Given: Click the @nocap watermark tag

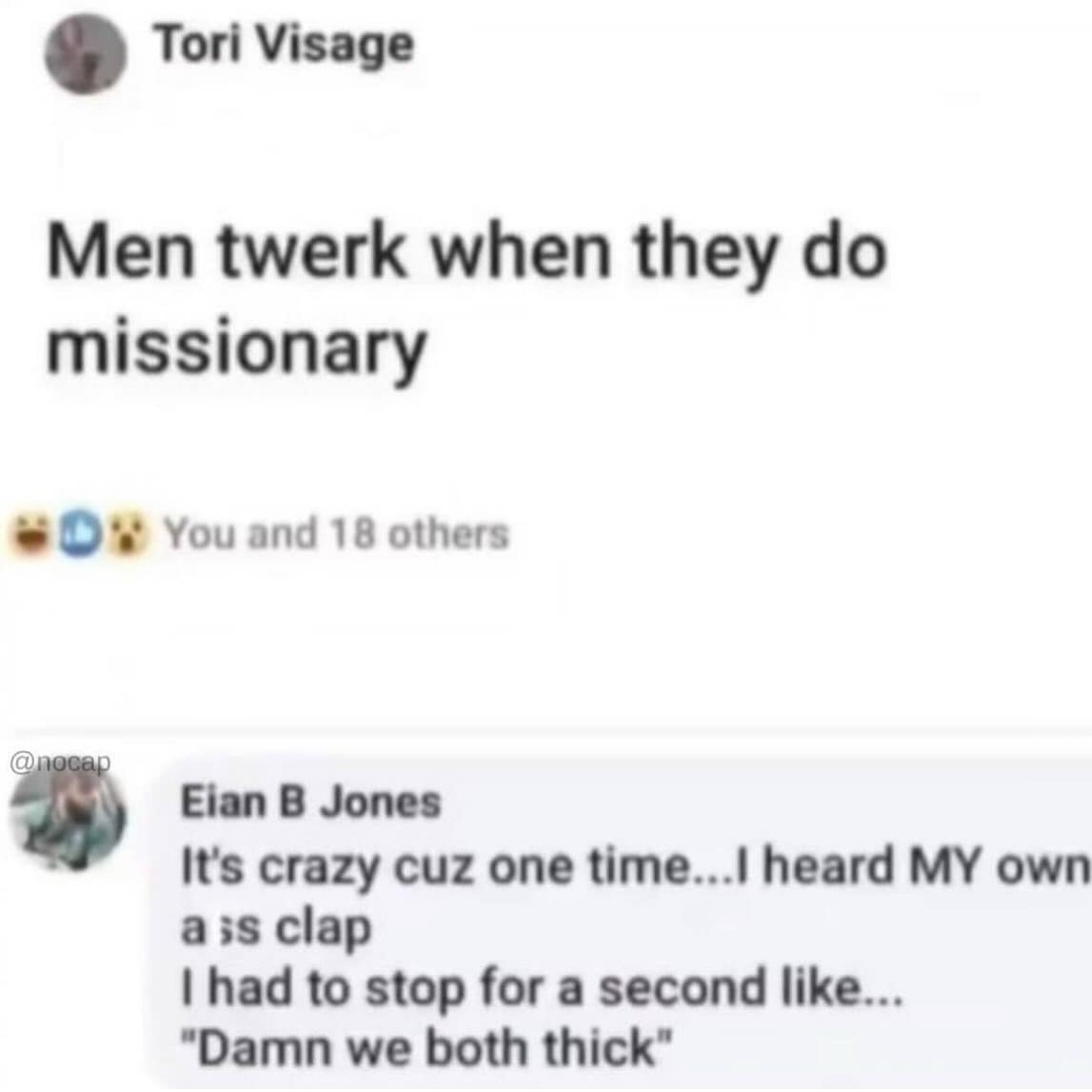Looking at the screenshot, I should tap(60, 762).
